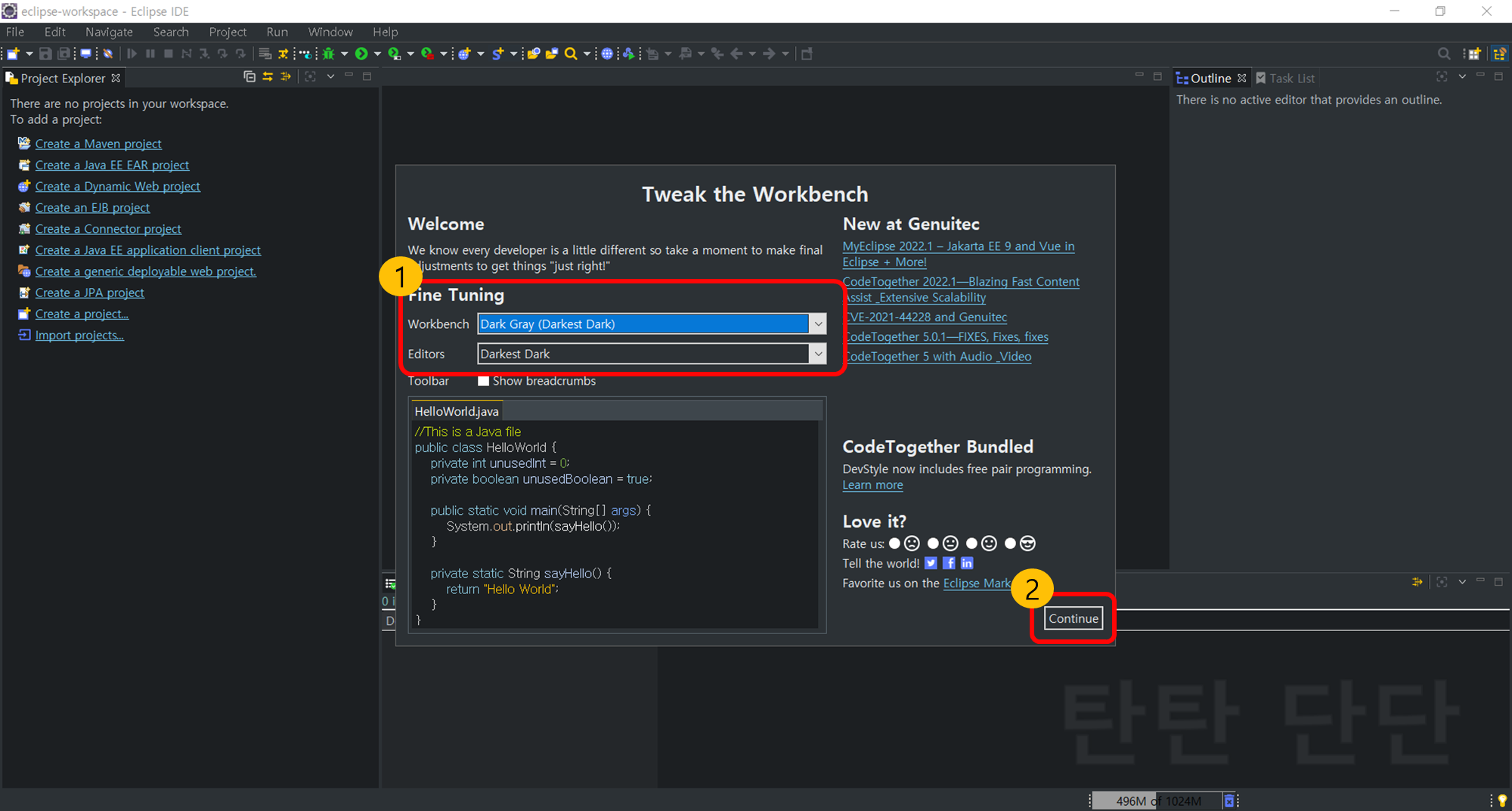Click the green Run button icon
The height and width of the screenshot is (811, 1512).
click(x=361, y=54)
